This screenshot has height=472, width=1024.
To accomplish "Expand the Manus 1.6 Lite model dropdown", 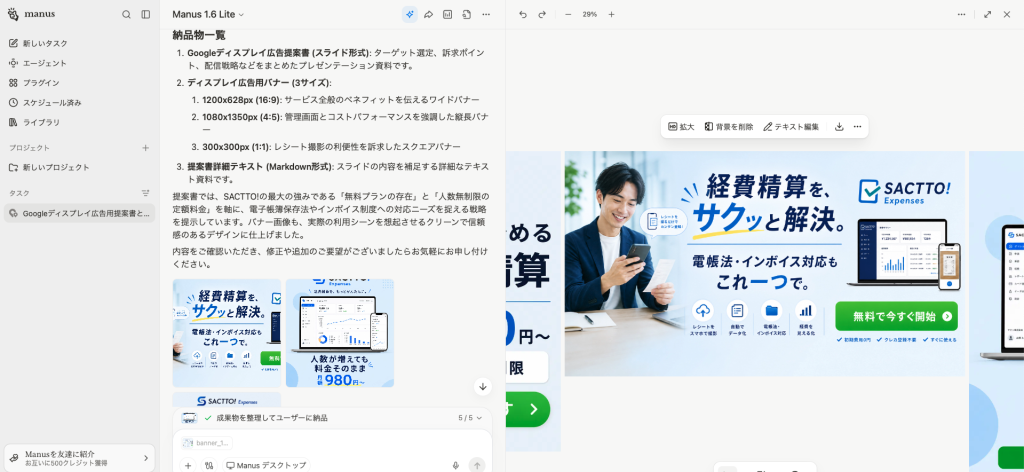I will point(208,14).
